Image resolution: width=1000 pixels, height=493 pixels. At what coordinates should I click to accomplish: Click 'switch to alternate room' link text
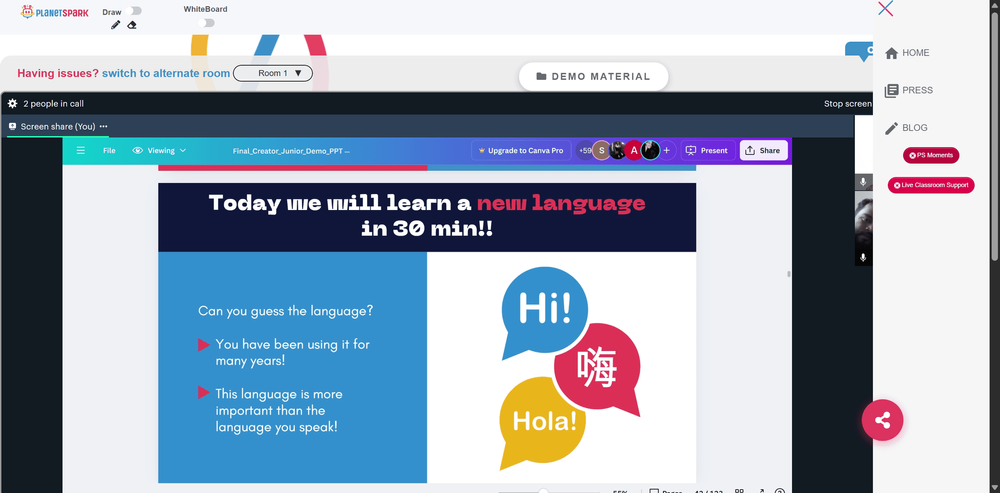pos(166,73)
